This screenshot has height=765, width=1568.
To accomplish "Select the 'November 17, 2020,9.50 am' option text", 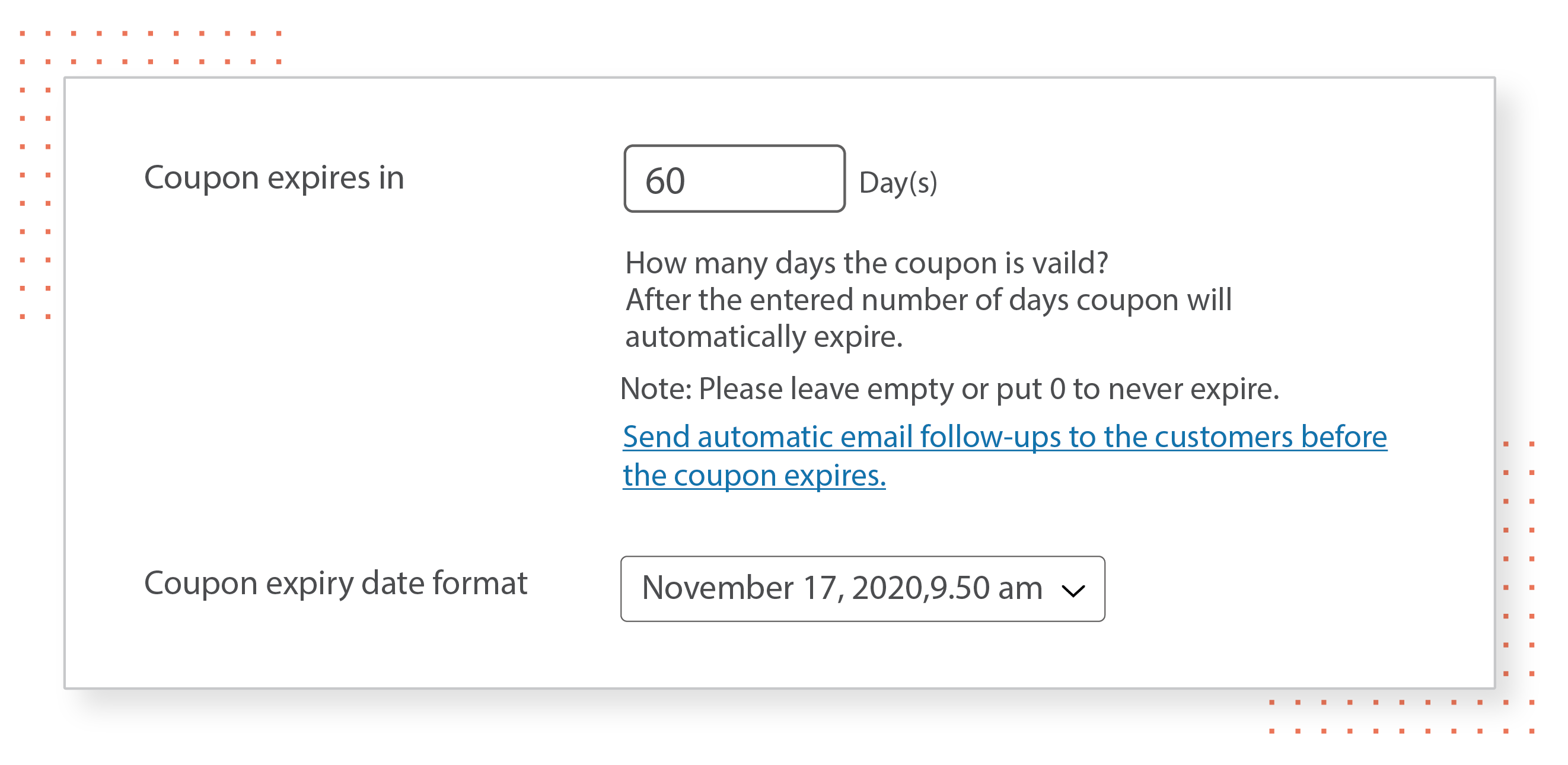I will (x=842, y=588).
